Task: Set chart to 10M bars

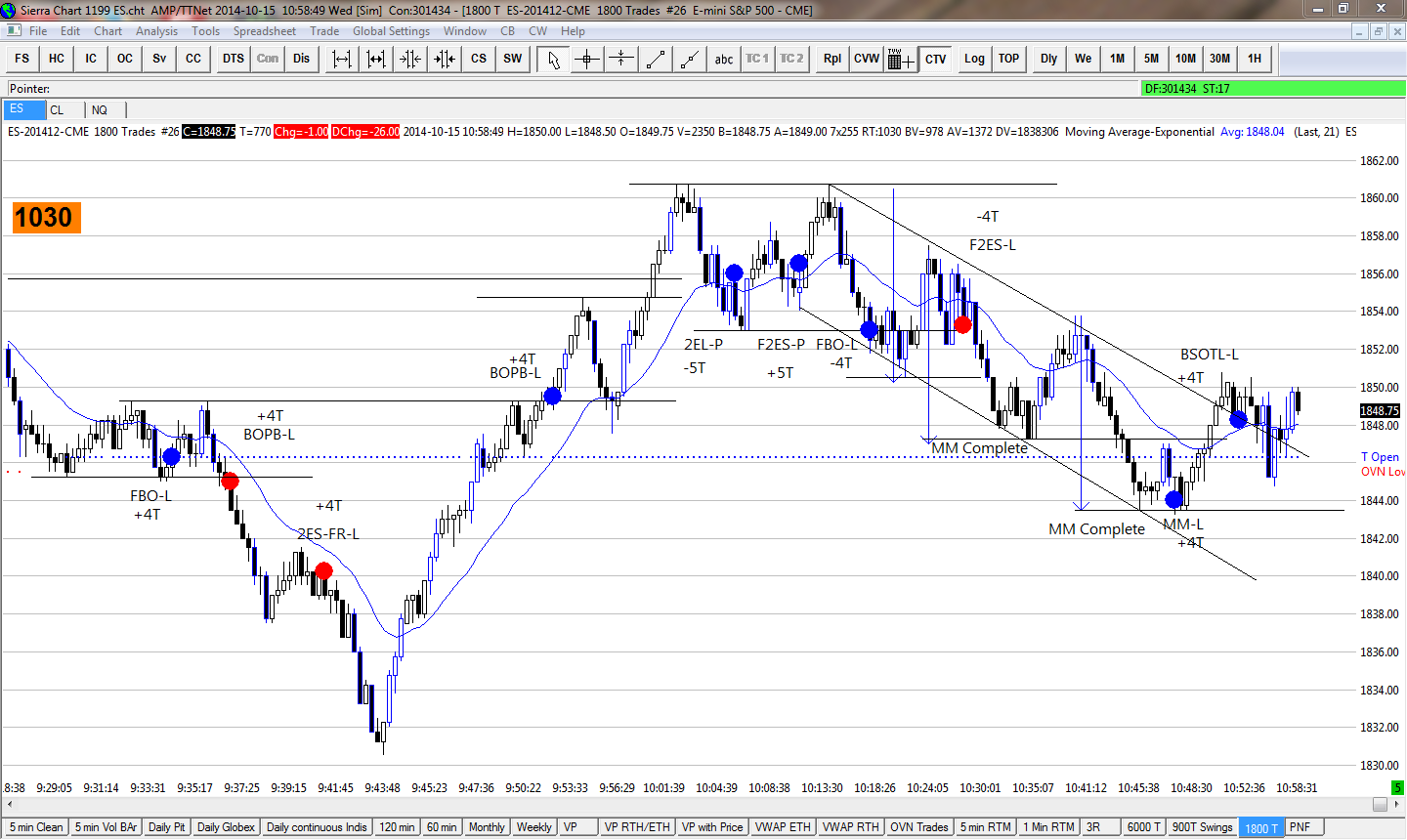Action: pos(1186,59)
